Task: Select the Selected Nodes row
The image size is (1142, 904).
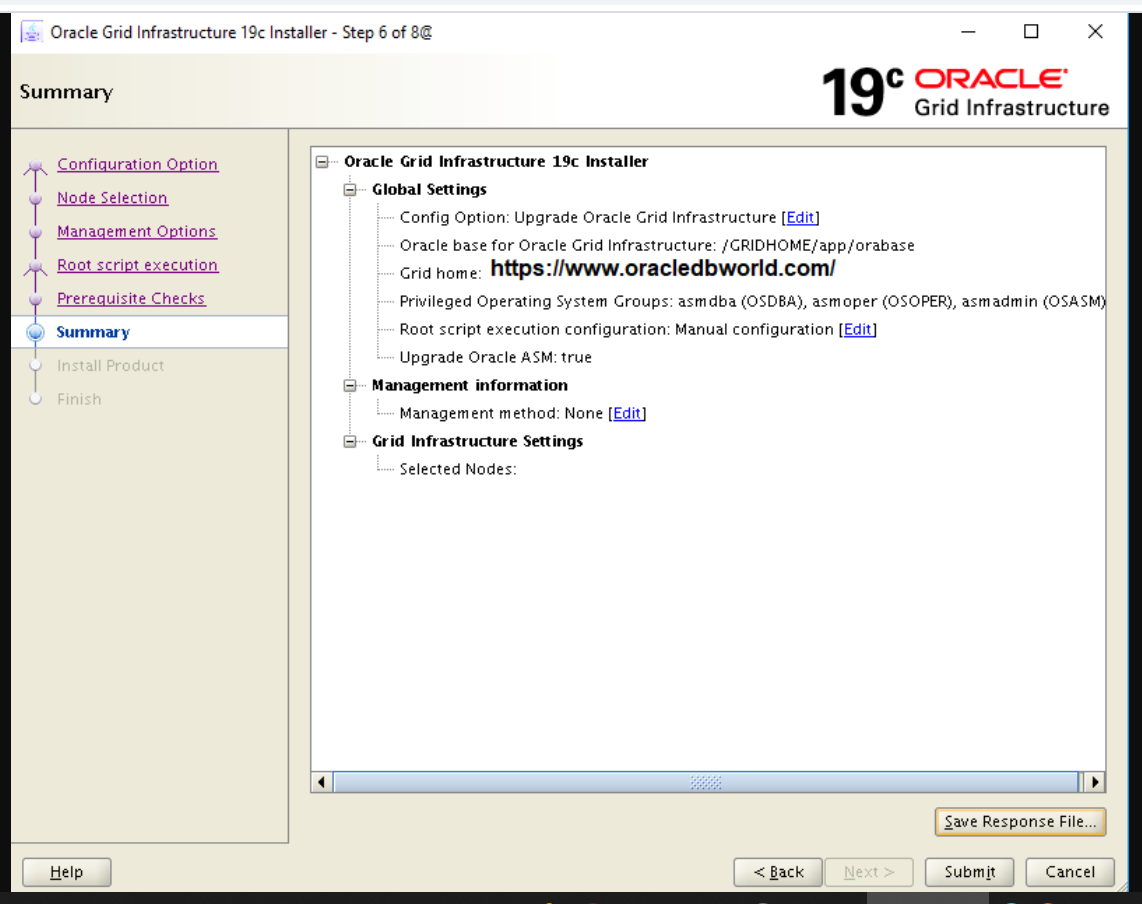Action: pyautogui.click(x=457, y=469)
